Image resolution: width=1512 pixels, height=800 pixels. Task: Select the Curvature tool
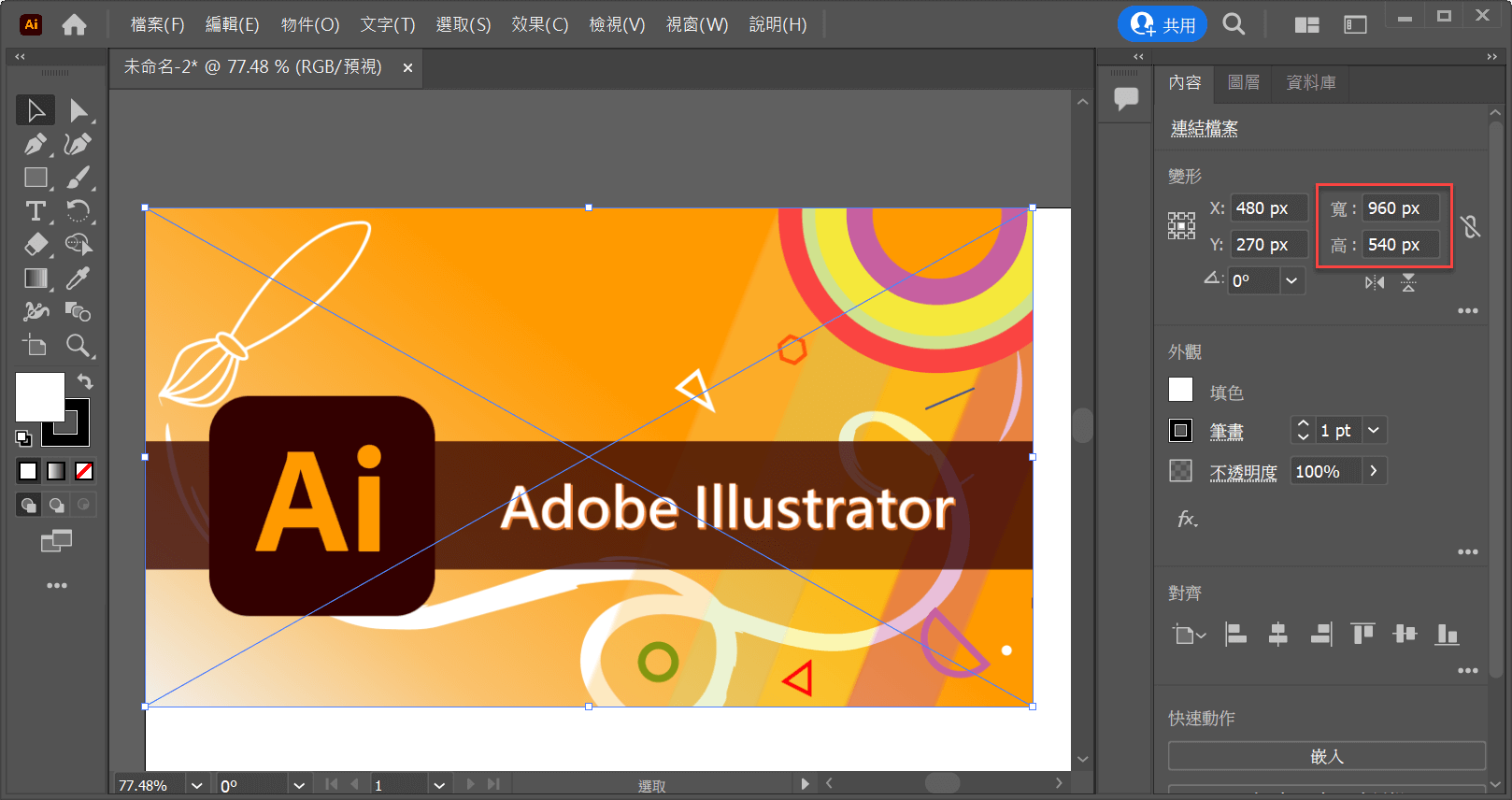(78, 144)
